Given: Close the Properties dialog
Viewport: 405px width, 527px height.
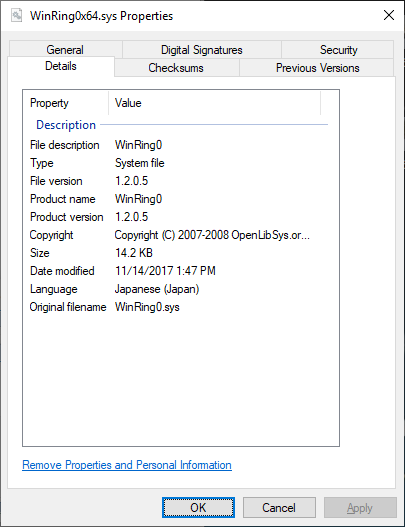Looking at the screenshot, I should [x=389, y=15].
